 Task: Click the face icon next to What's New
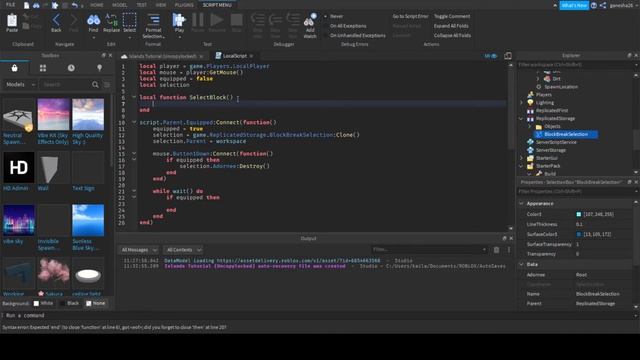594,5
